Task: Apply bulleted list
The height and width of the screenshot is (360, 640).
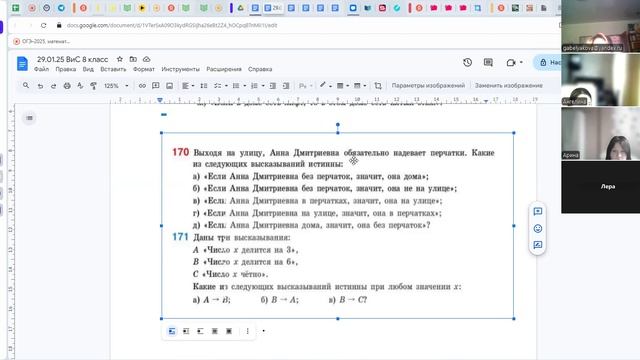Action: pos(236,86)
